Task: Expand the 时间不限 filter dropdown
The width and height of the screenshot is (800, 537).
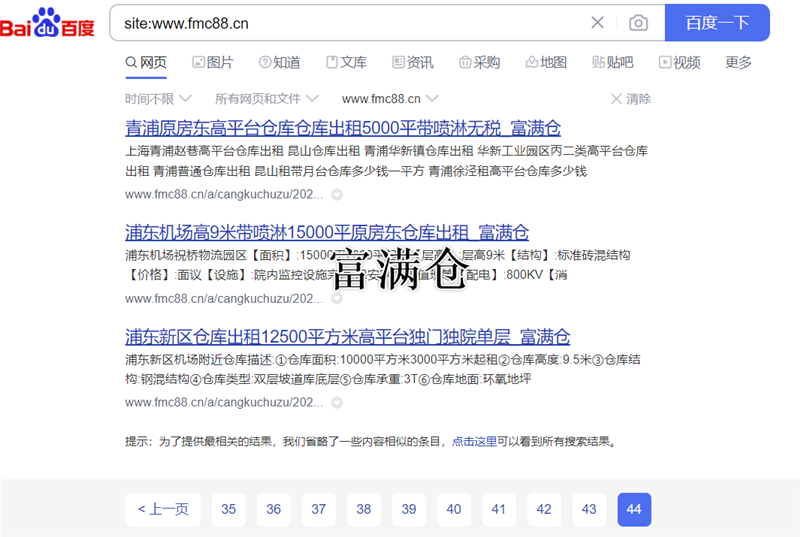Action: coord(158,99)
